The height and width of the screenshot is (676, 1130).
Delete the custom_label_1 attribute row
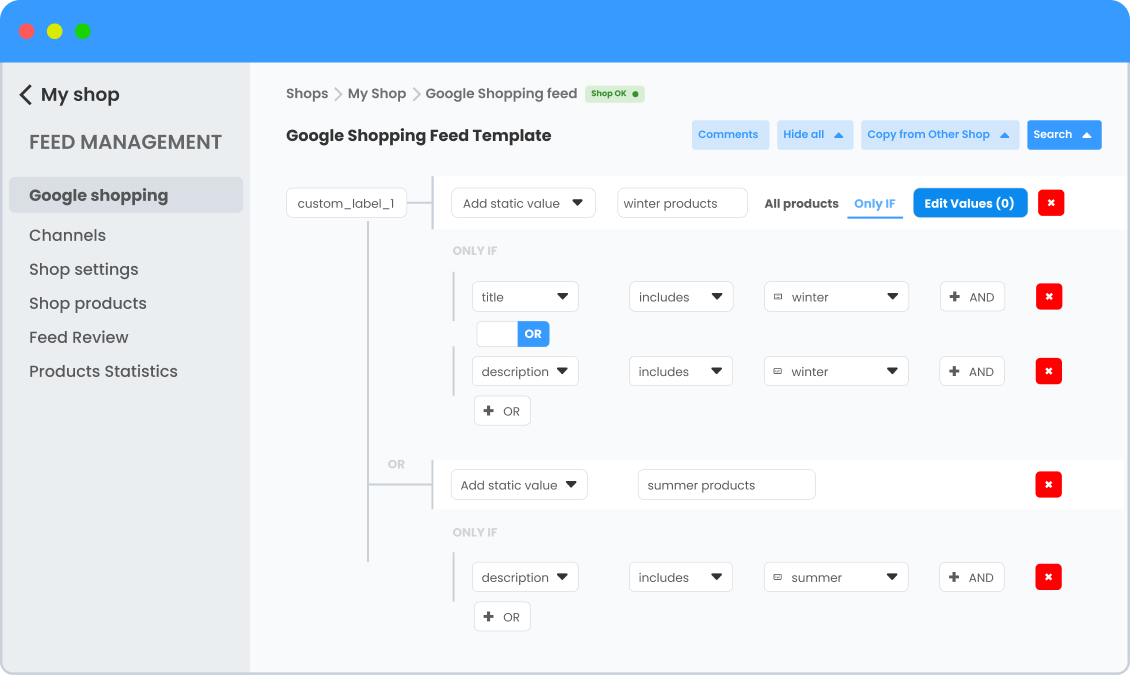click(x=1049, y=203)
